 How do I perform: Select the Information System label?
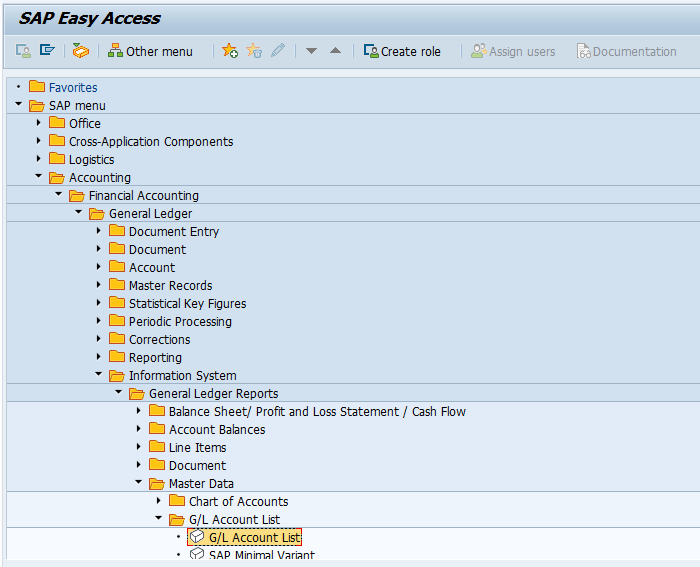[183, 375]
